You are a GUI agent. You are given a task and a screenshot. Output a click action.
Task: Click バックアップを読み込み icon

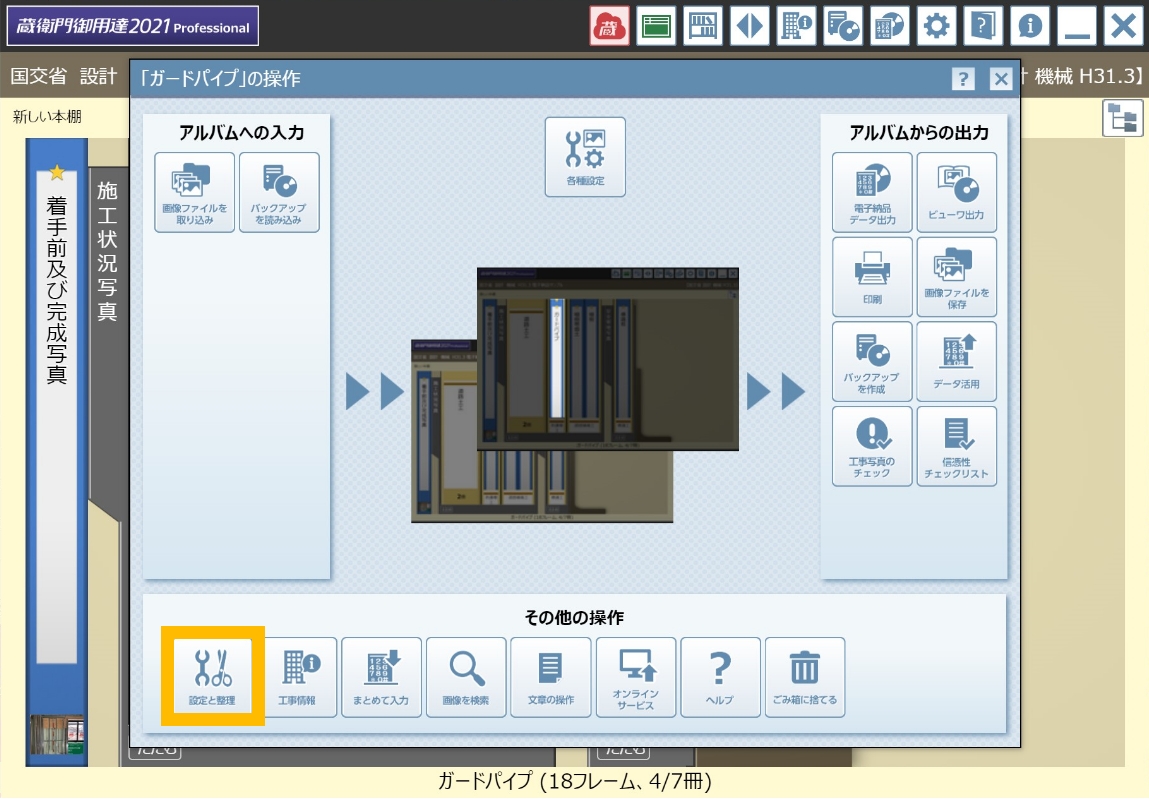(279, 192)
